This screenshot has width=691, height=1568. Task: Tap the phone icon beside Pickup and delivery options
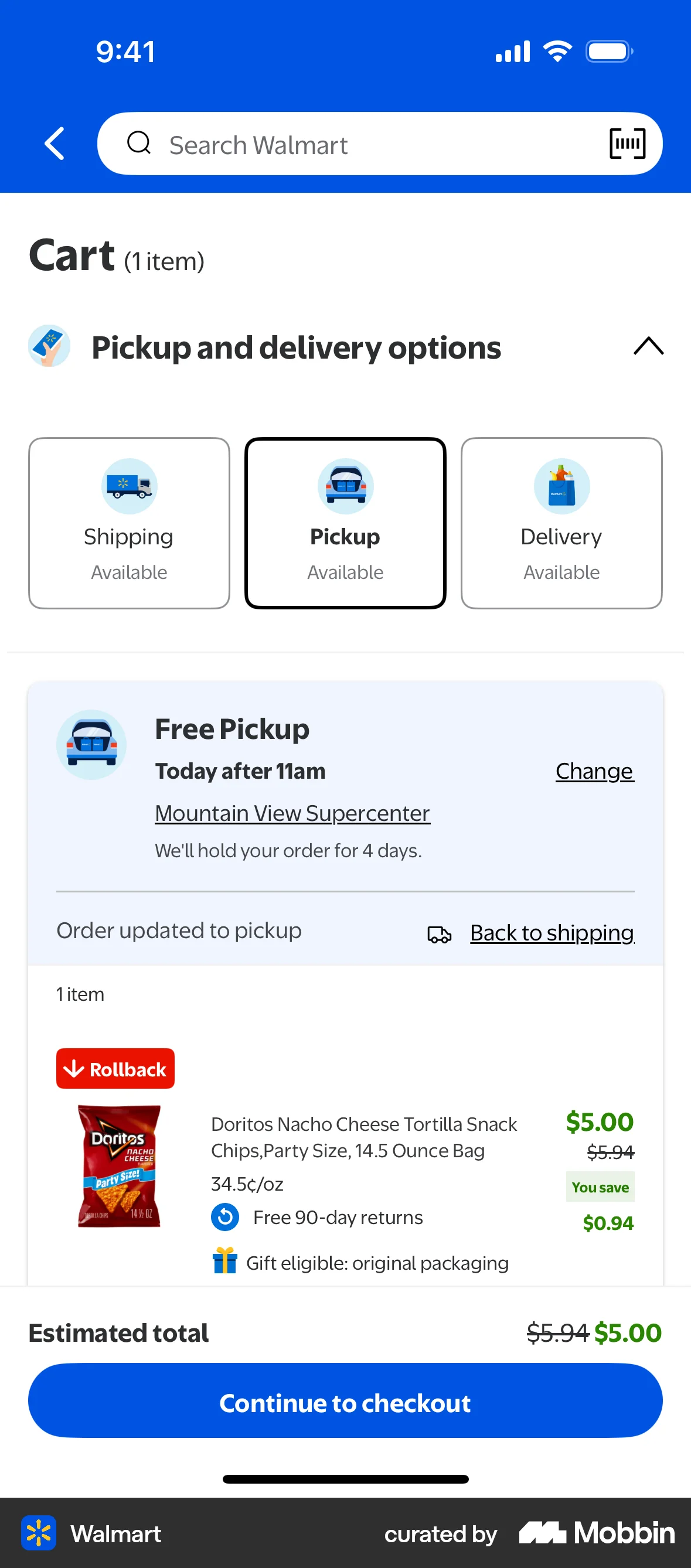pyautogui.click(x=49, y=346)
